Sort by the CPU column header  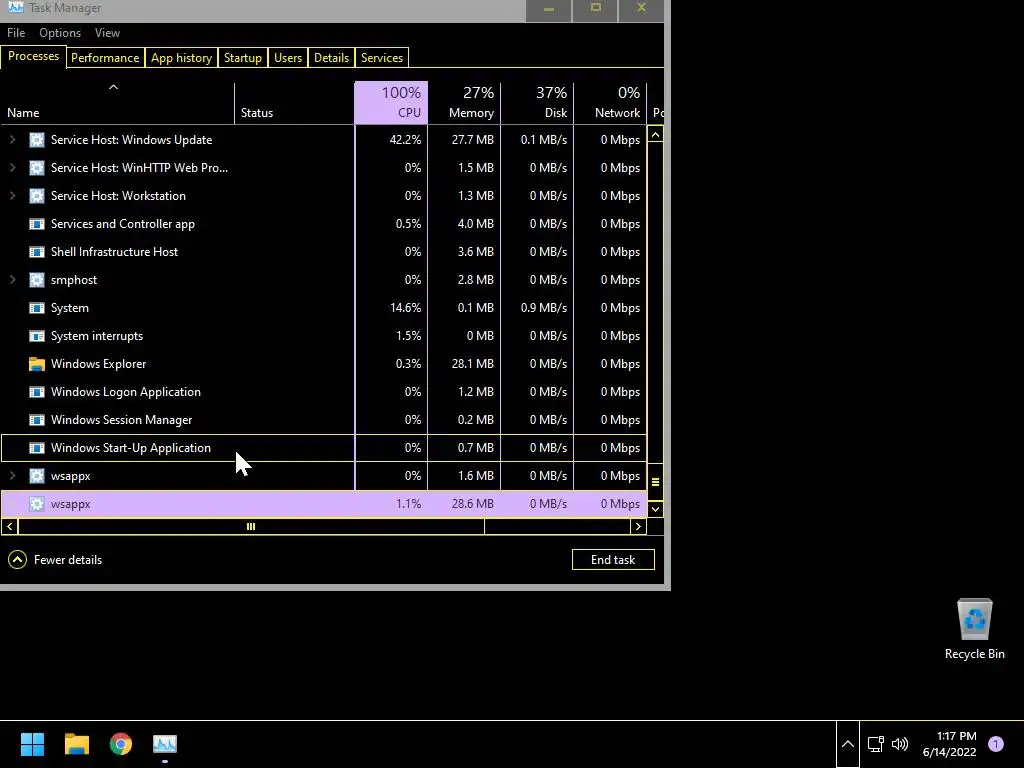[x=391, y=103]
